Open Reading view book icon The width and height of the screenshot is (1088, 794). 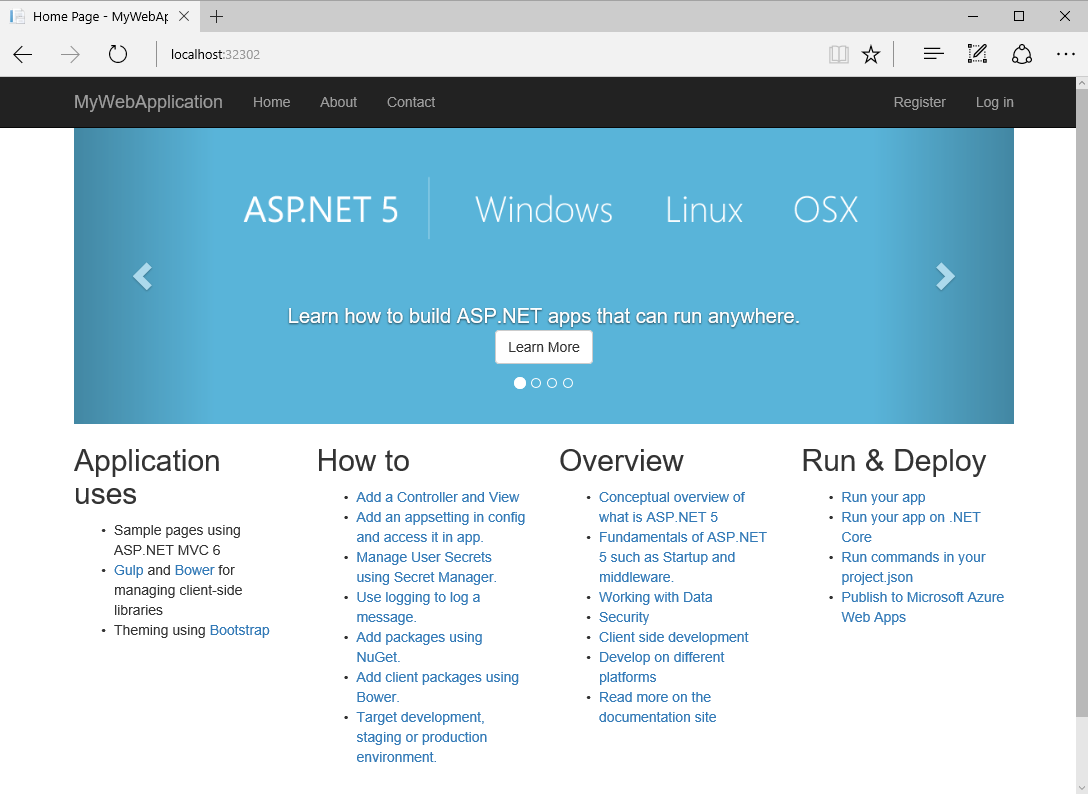click(839, 54)
